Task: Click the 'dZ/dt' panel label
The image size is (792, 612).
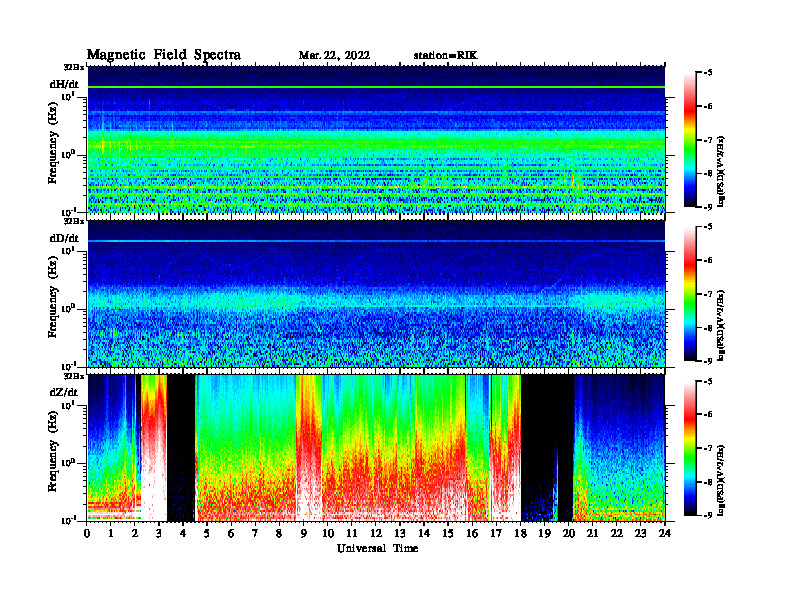Action: [64, 392]
